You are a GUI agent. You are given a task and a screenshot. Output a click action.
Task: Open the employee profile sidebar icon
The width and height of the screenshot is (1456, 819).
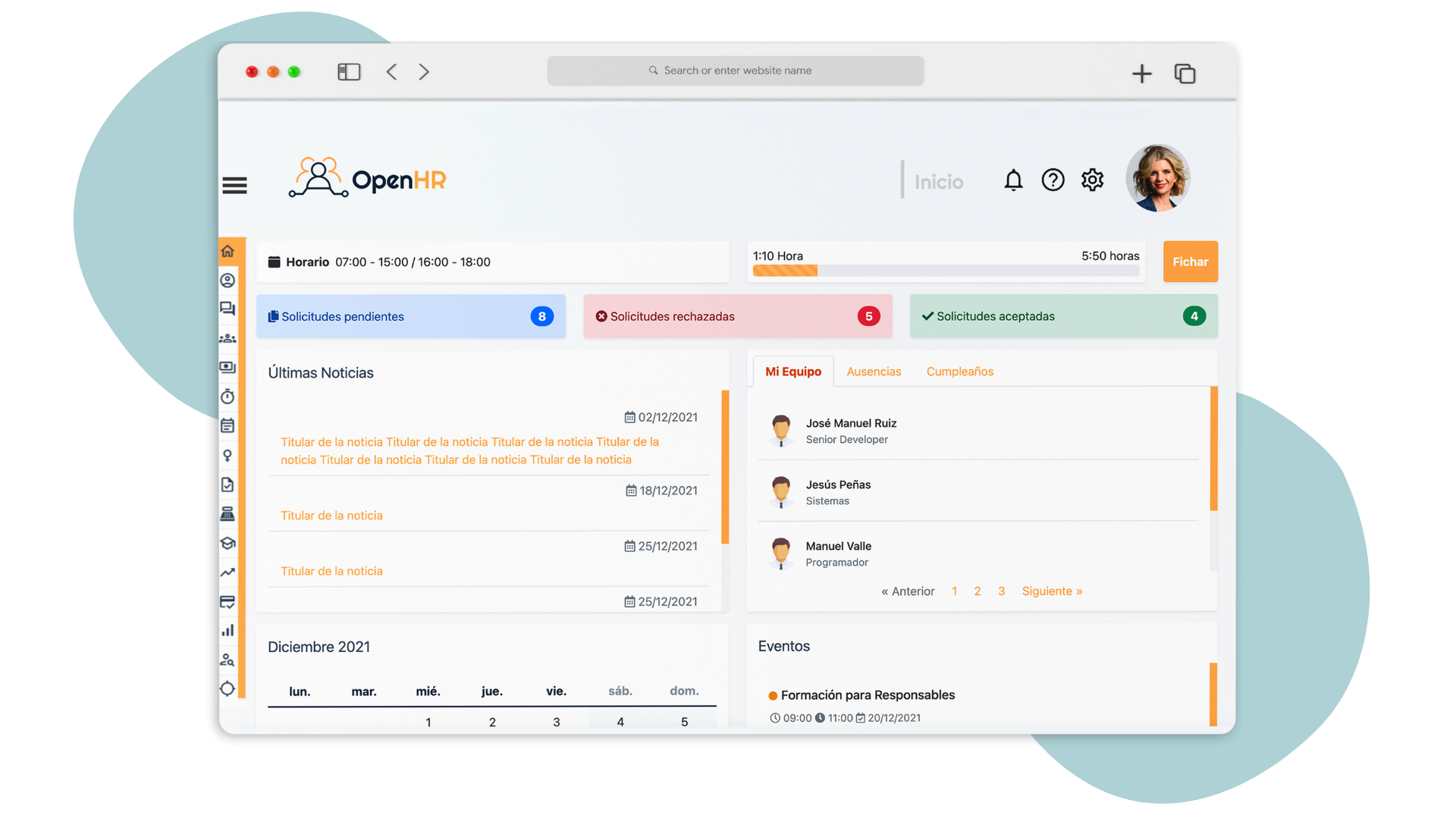[x=227, y=280]
